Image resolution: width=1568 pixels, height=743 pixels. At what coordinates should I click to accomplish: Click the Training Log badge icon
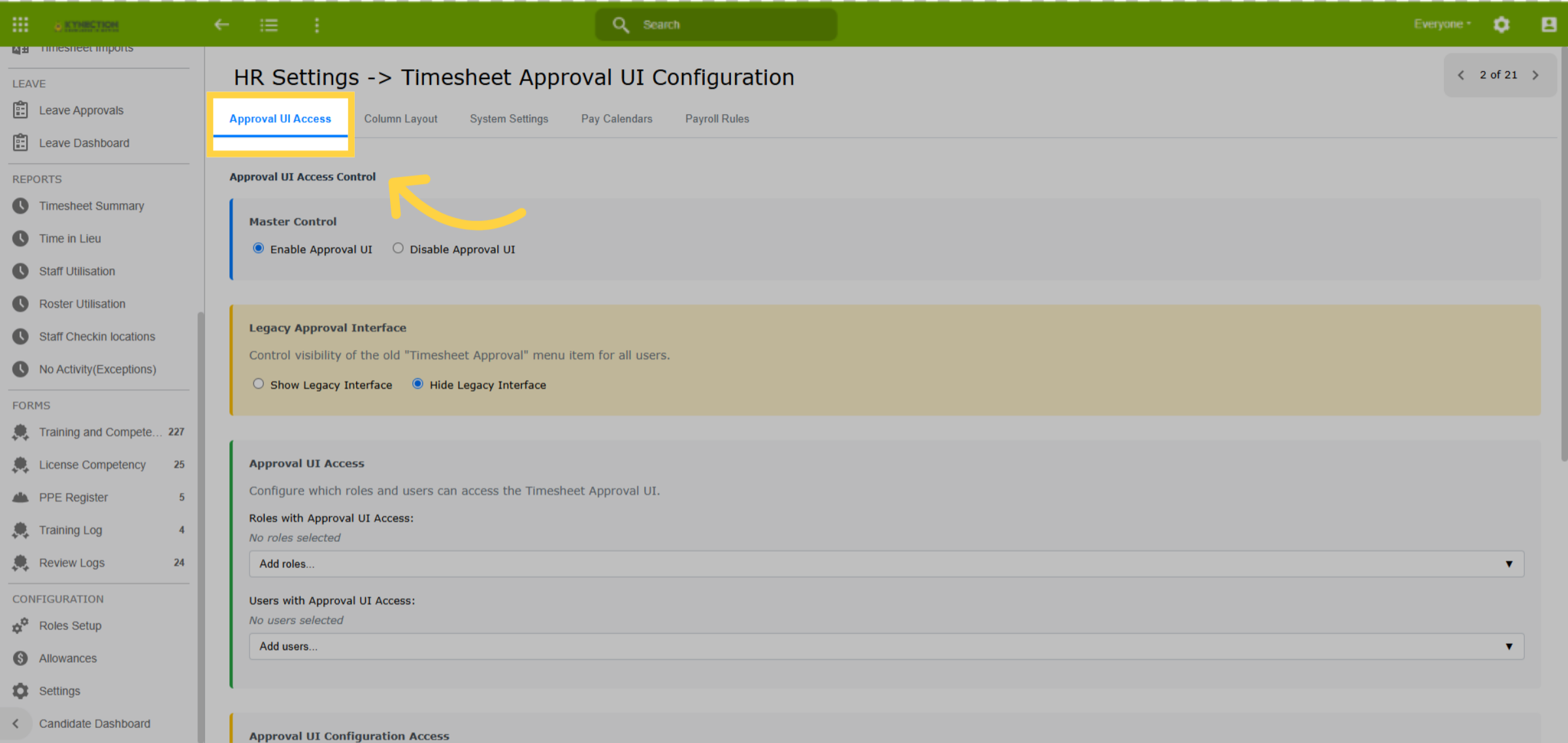point(20,530)
